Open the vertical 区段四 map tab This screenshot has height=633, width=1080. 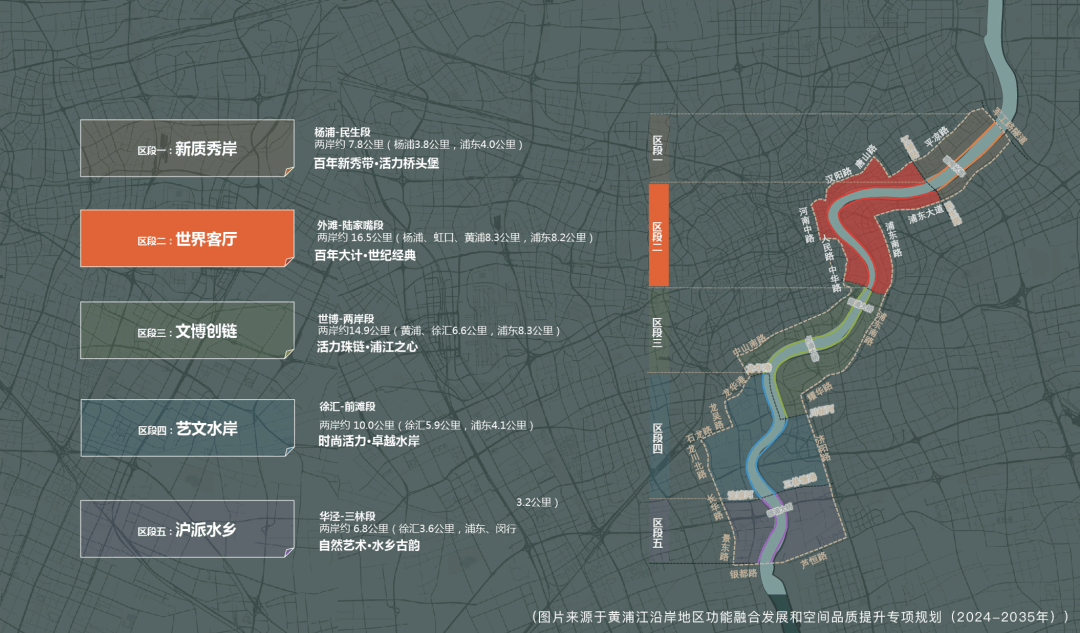[x=658, y=436]
